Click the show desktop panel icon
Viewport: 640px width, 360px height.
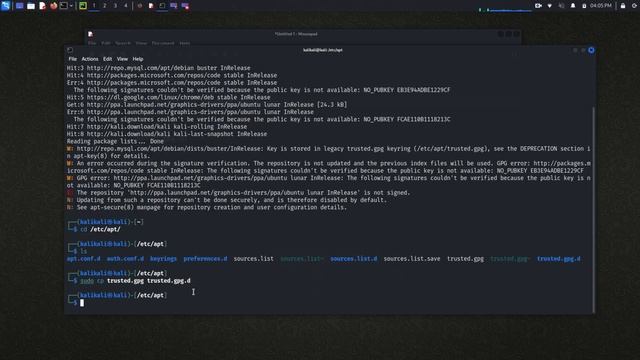[19, 6]
